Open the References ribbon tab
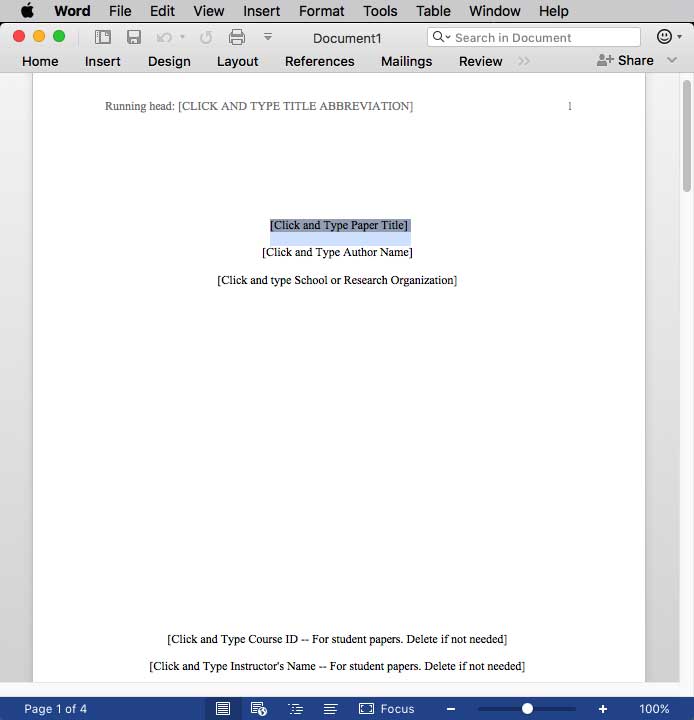This screenshot has height=720, width=694. point(319,61)
